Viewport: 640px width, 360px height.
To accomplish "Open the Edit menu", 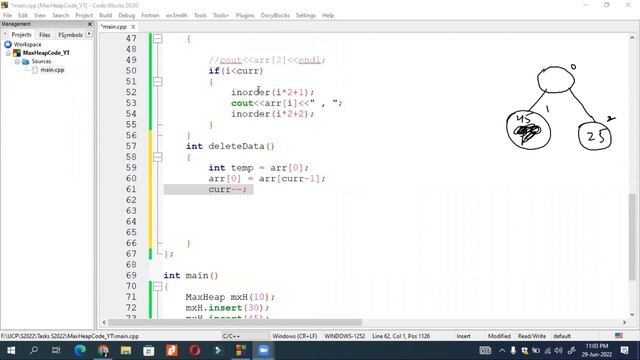I will pos(23,15).
